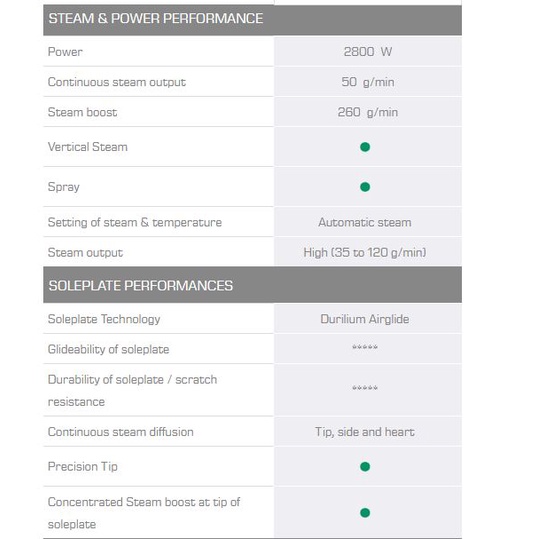Click the Durilium Airglide value

point(365,319)
